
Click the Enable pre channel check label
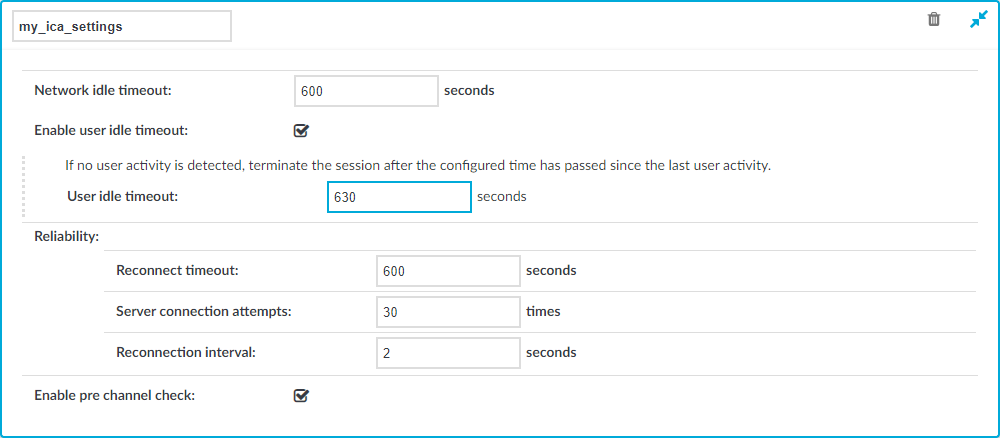tap(114, 395)
